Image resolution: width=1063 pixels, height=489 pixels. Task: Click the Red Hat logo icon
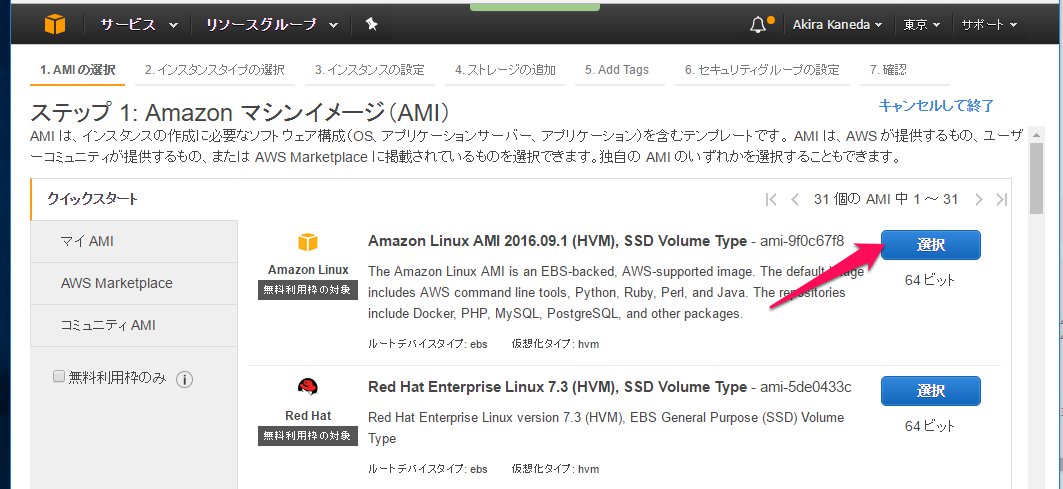coord(307,387)
